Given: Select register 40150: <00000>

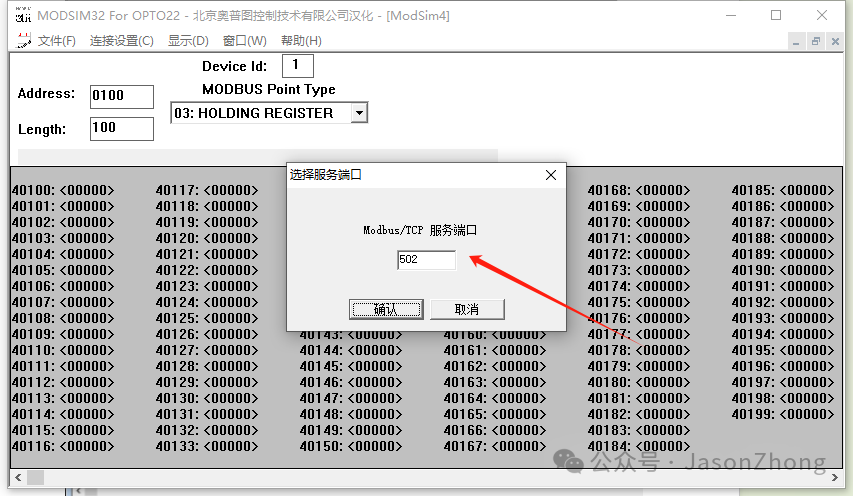Looking at the screenshot, I should [351, 447].
